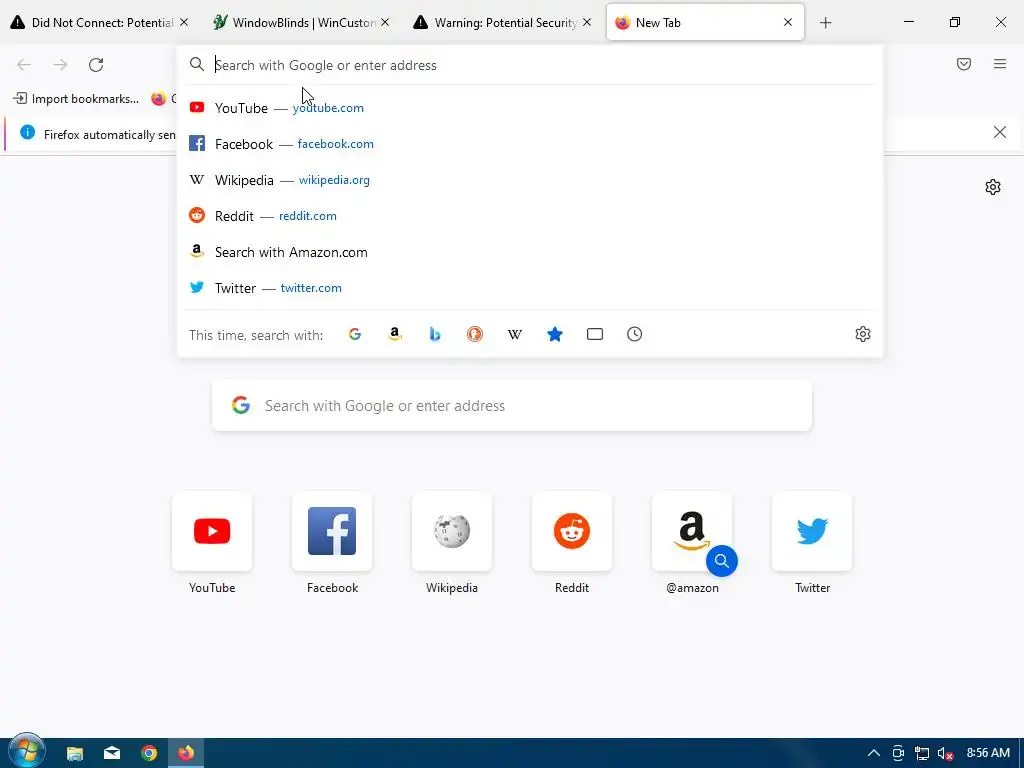Search this time with Google icon
1024x768 pixels.
point(355,334)
